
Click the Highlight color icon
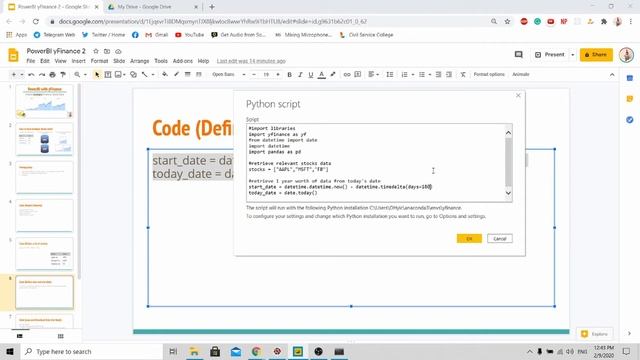point(333,75)
